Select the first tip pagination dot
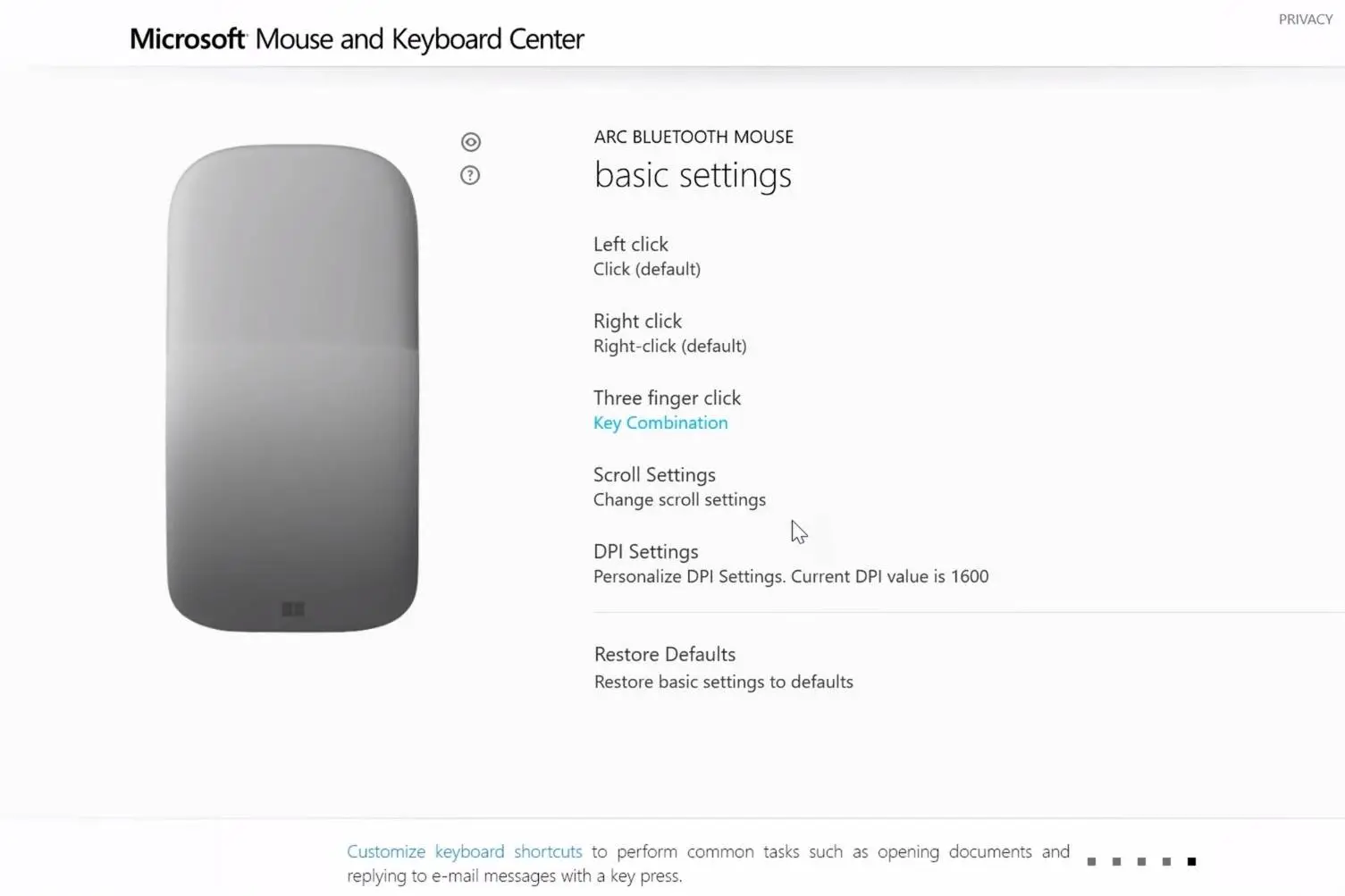Viewport: 1345px width, 896px height. click(1091, 861)
